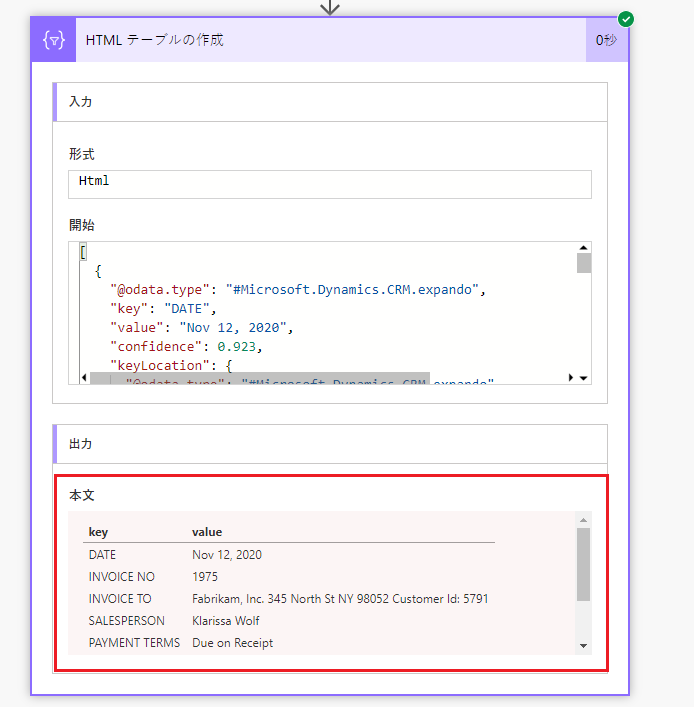The height and width of the screenshot is (707, 694).
Task: Click the 本文 output vertical scrollbar thumb
Action: 584,564
